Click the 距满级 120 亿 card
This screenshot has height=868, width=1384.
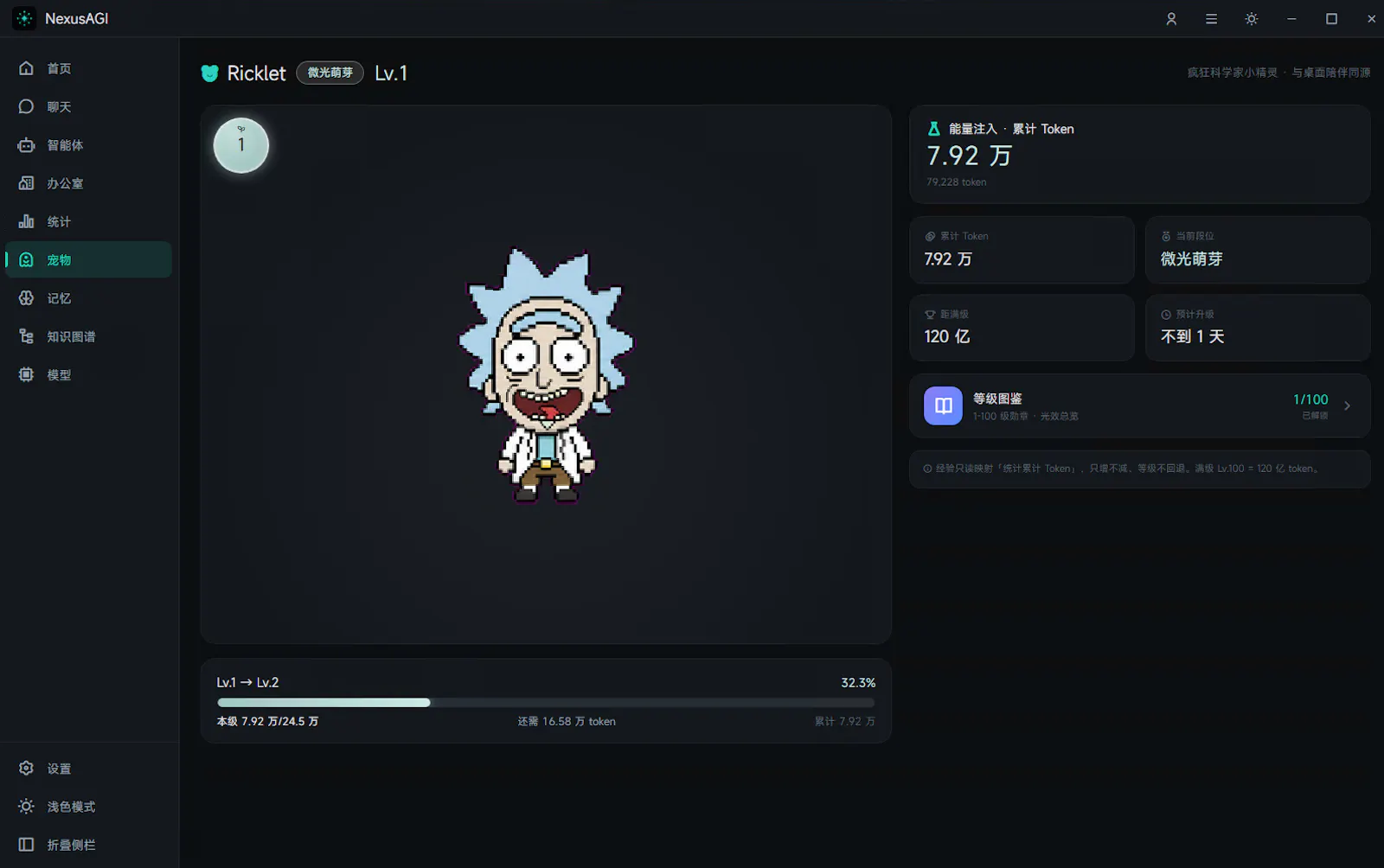[1022, 328]
